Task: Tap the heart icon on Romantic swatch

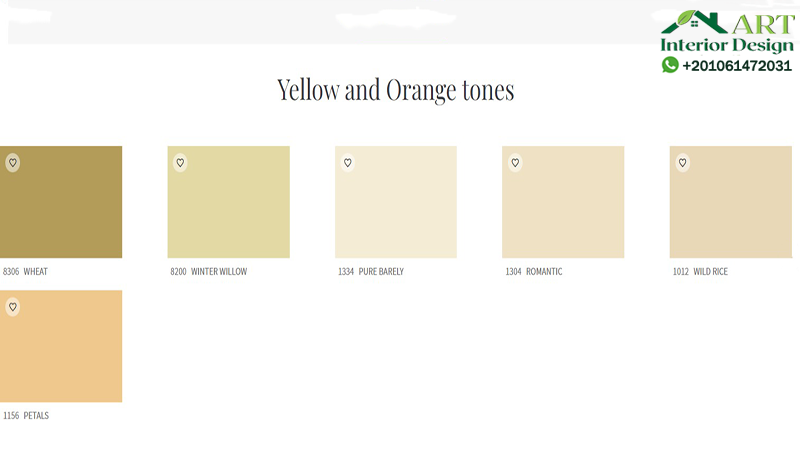Action: pos(515,163)
